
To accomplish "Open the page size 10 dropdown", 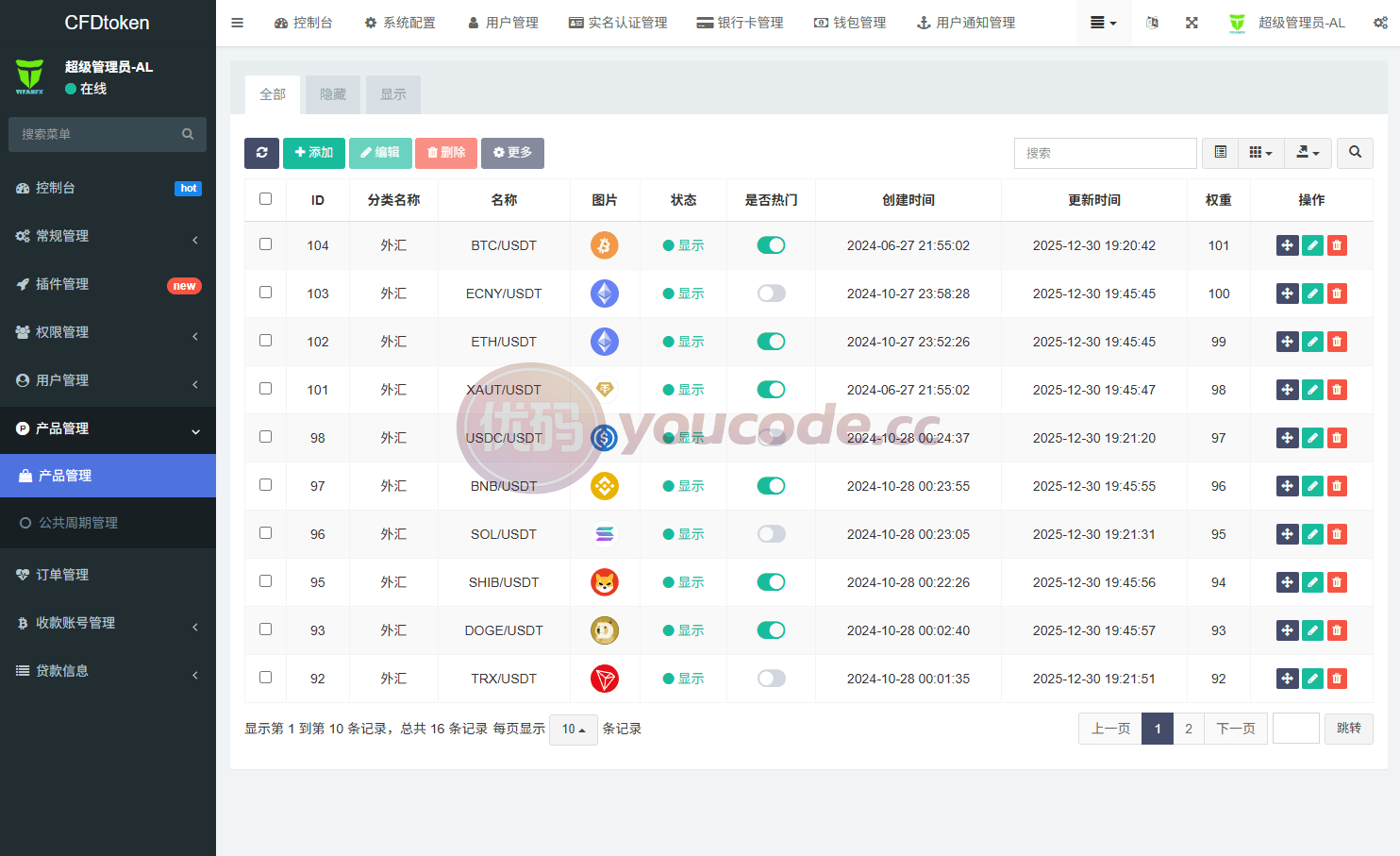I will tap(574, 729).
